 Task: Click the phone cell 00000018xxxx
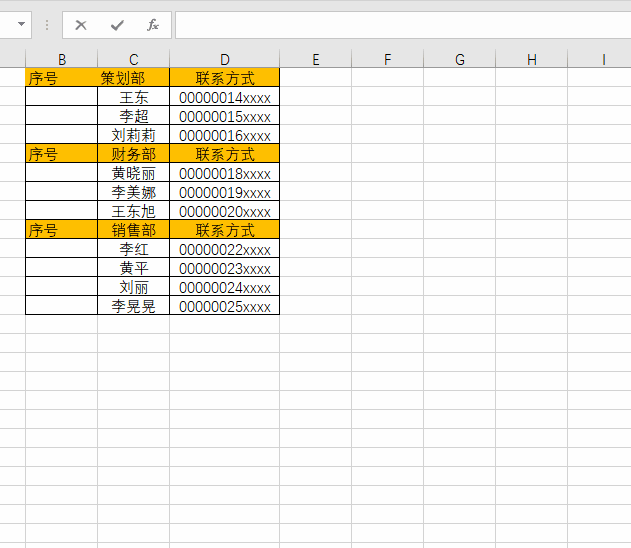point(225,172)
